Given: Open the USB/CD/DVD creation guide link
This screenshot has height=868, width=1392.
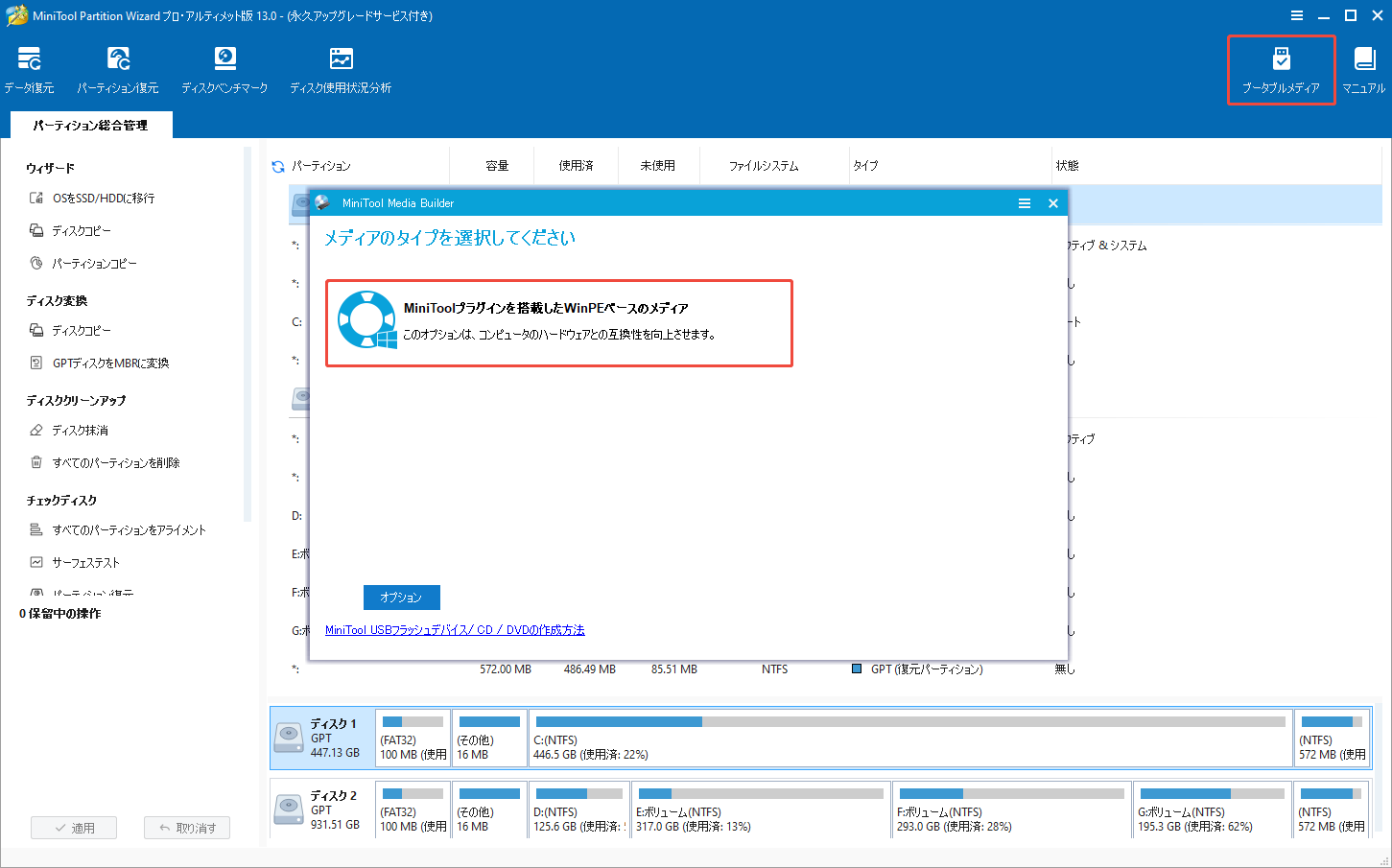Looking at the screenshot, I should tap(454, 630).
